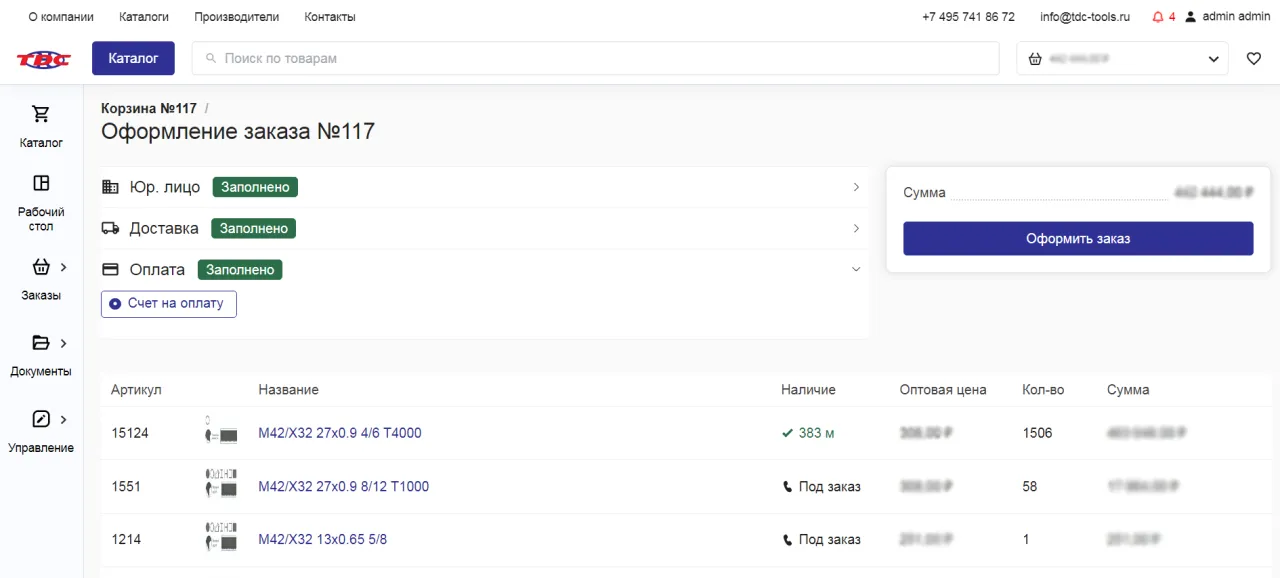The height and width of the screenshot is (578, 1280).
Task: Collapse the Оплата section
Action: [x=856, y=269]
